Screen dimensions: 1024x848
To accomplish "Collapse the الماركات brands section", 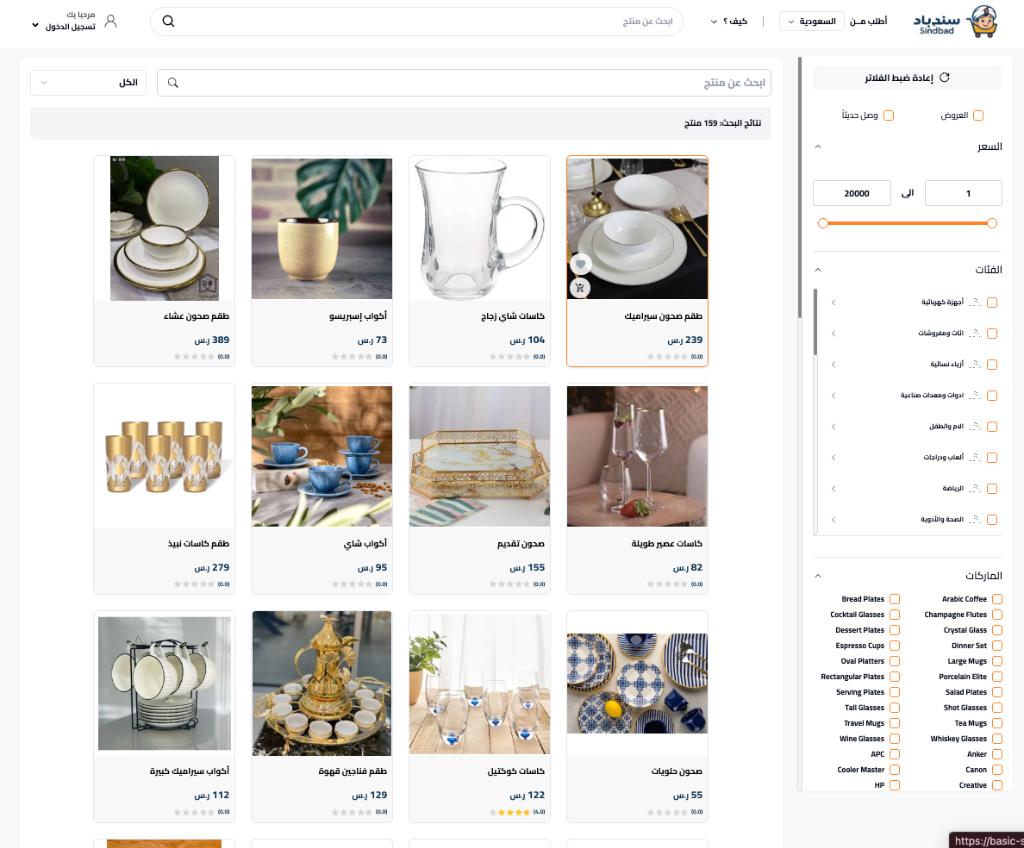I will [x=818, y=576].
